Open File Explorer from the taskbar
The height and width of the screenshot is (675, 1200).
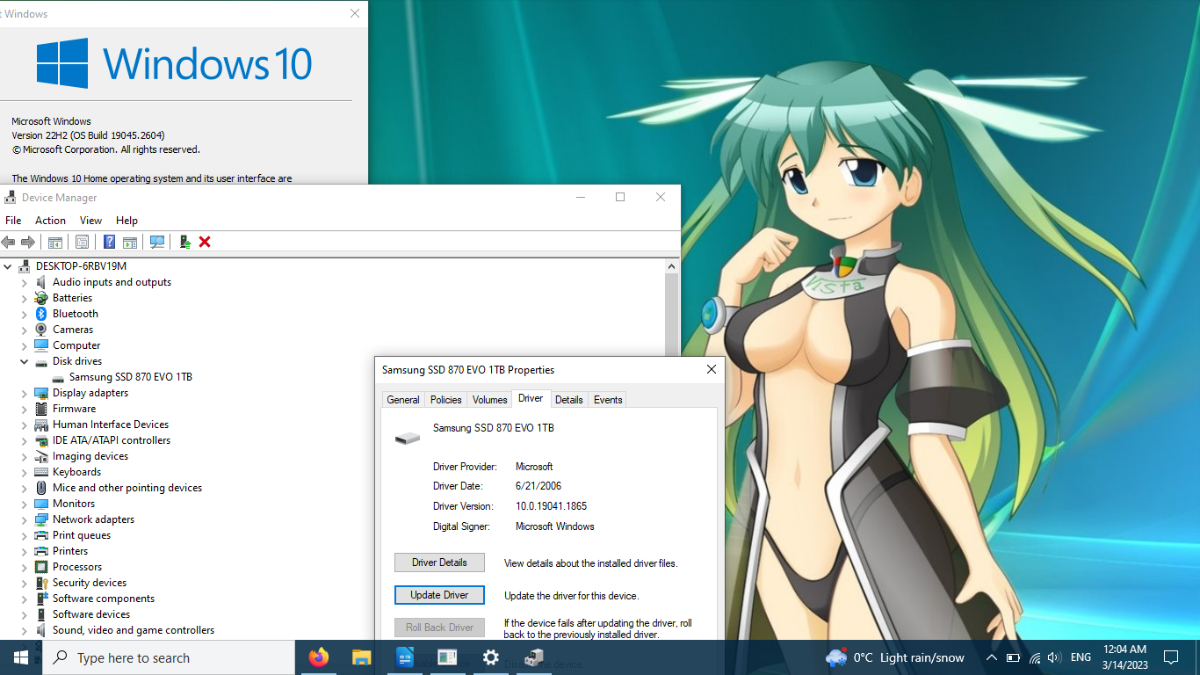click(x=362, y=657)
